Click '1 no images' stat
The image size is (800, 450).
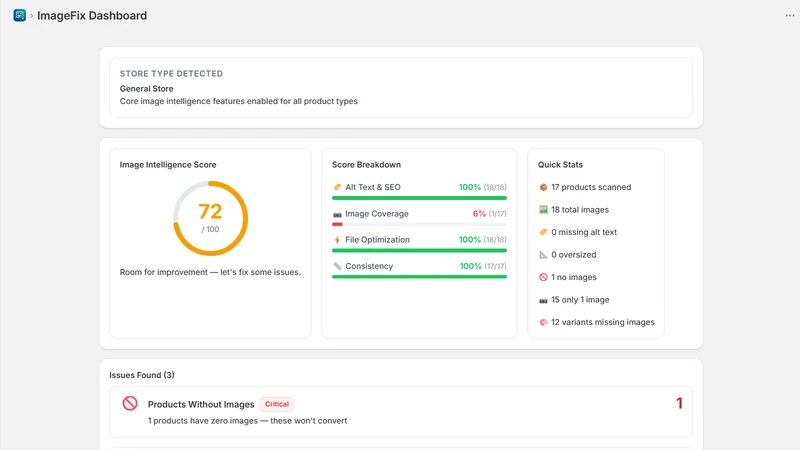tap(573, 277)
